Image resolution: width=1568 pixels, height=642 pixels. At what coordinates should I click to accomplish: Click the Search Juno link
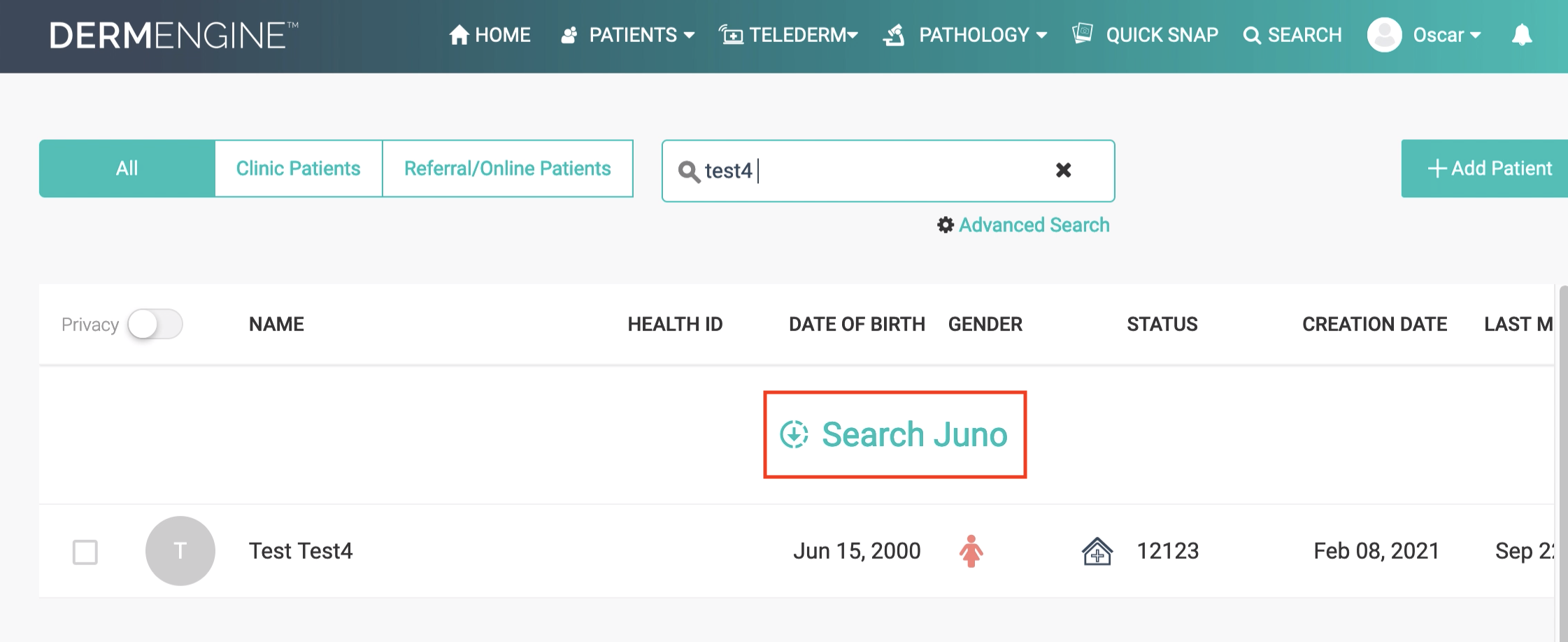895,434
